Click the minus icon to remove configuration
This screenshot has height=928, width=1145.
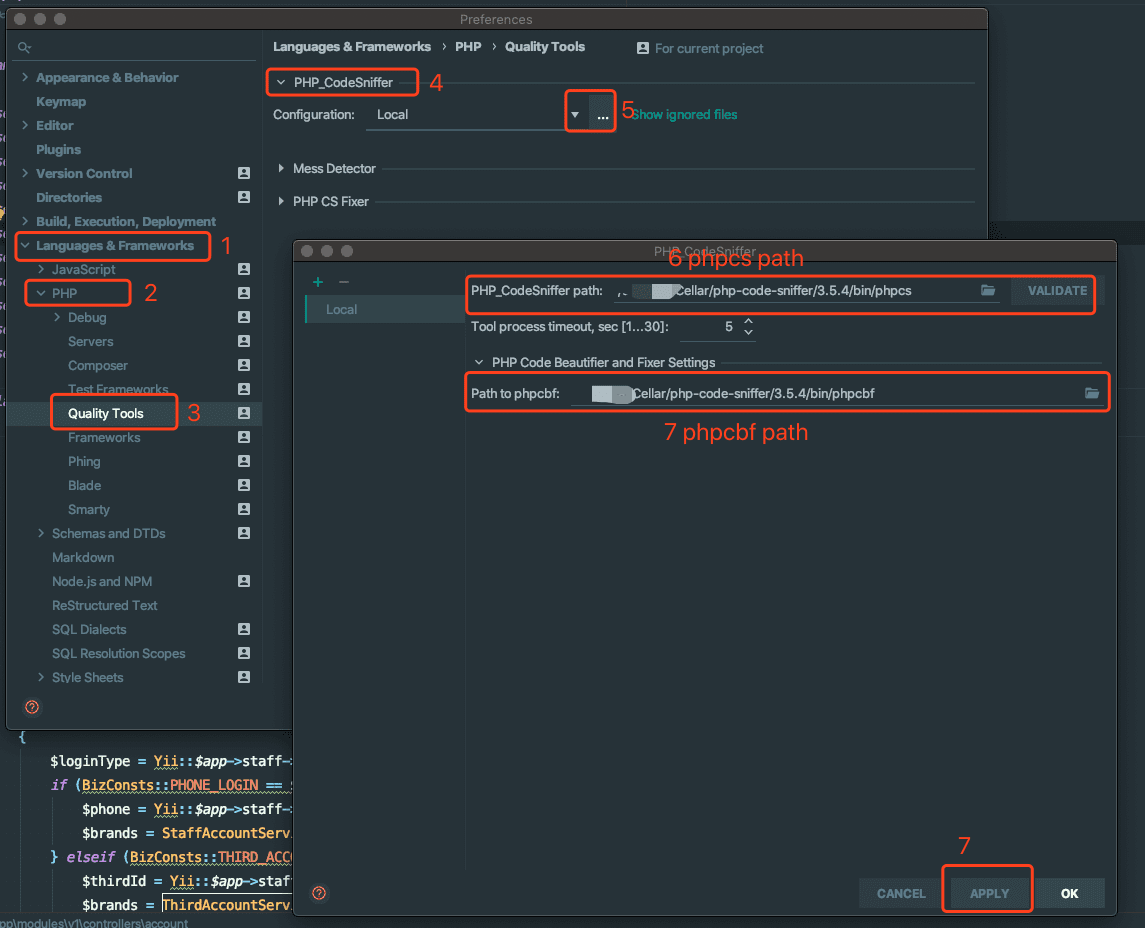[344, 282]
